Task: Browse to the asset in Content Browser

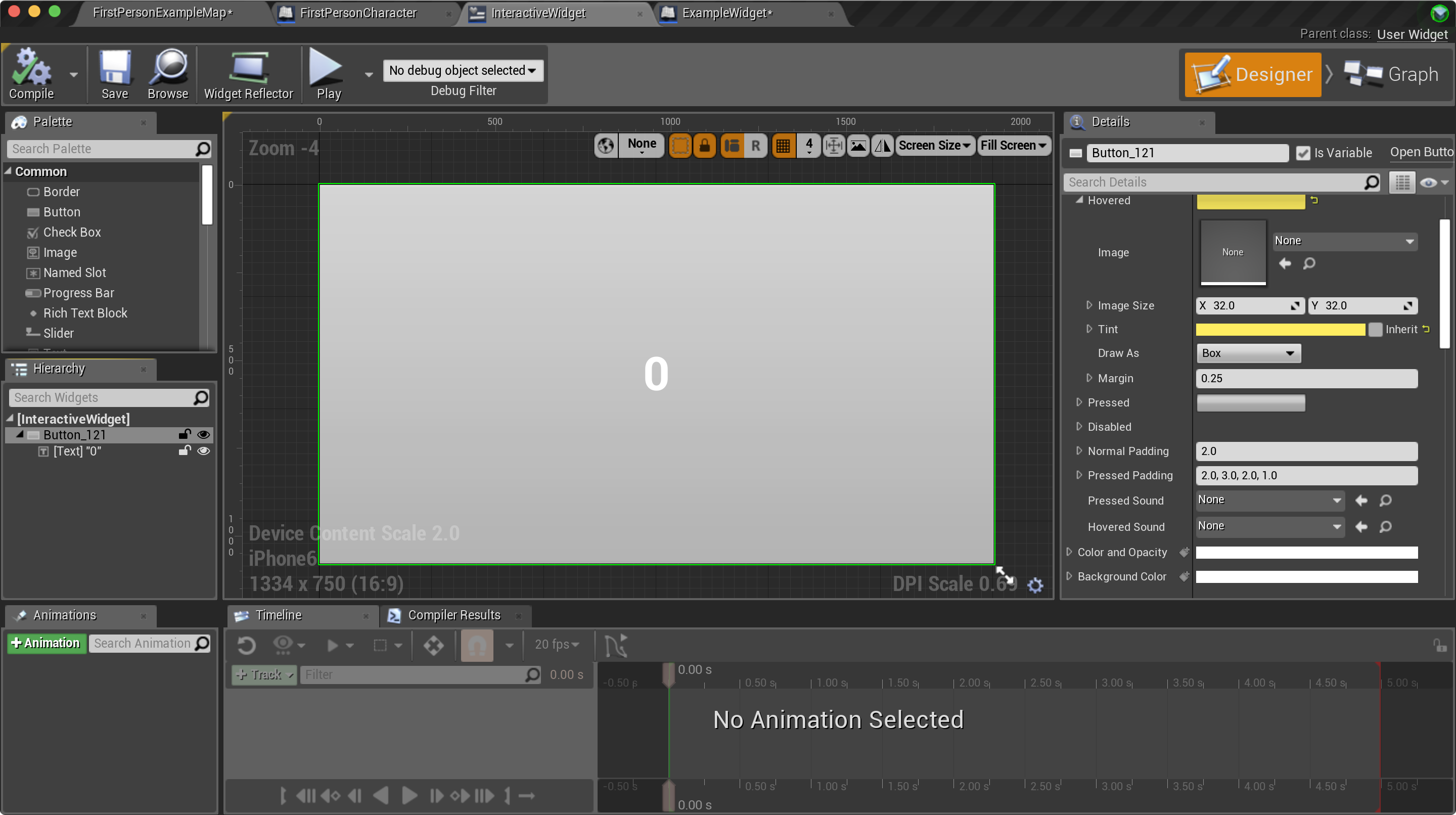Action: click(167, 73)
